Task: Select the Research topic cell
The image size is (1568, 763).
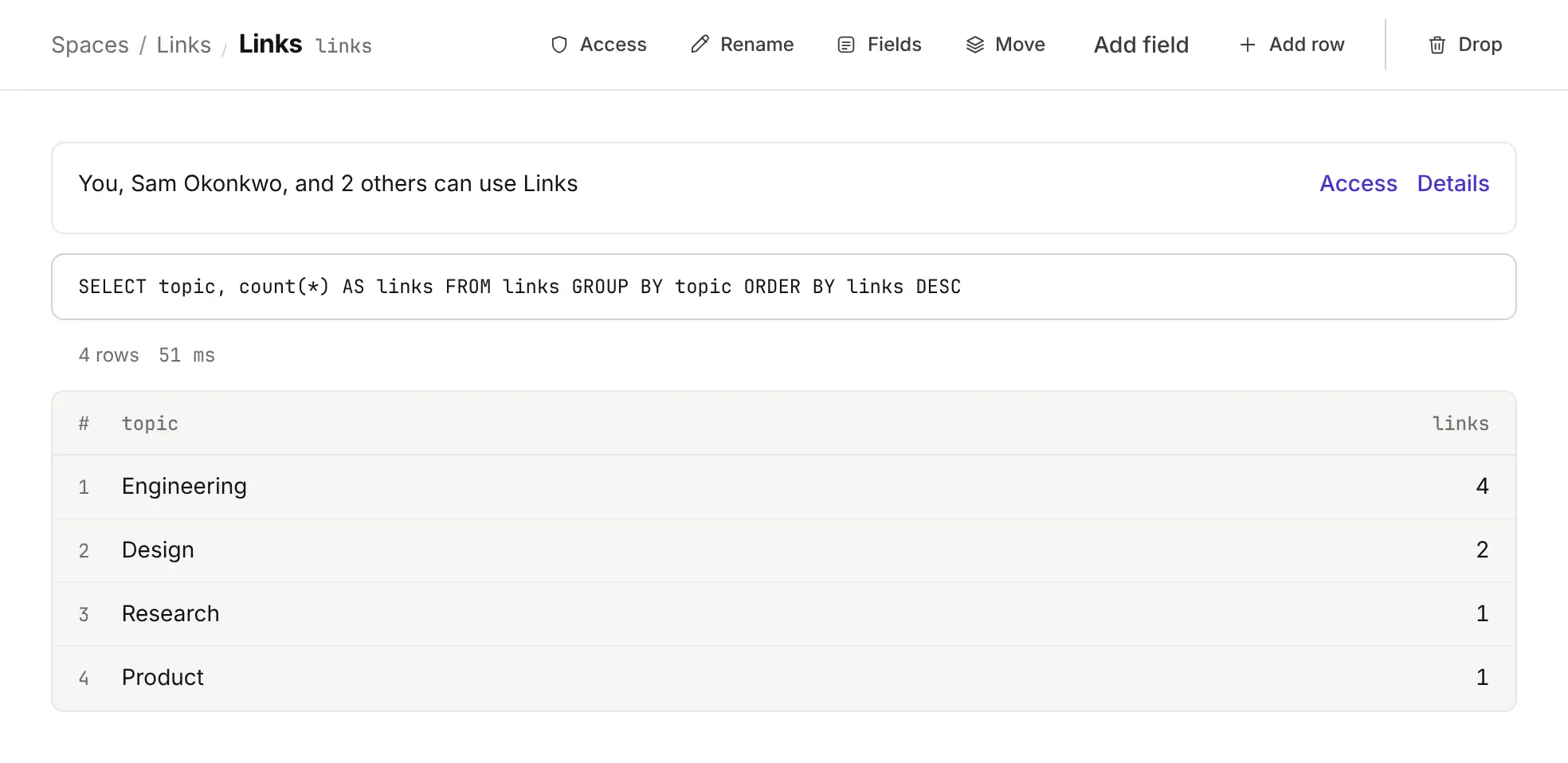Action: (171, 614)
